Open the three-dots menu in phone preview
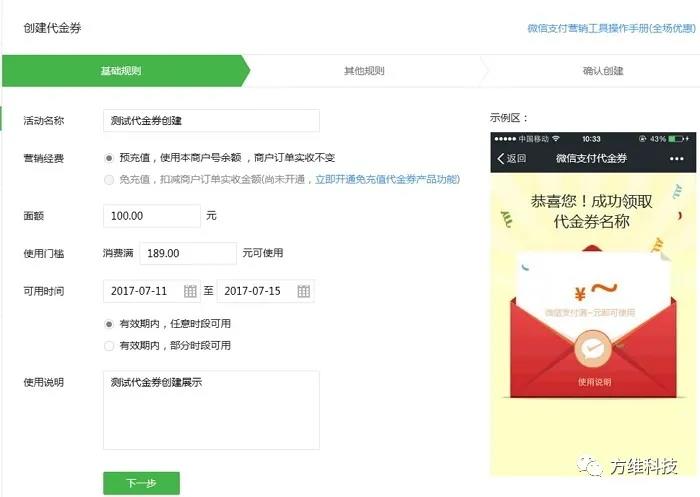Image resolution: width=700 pixels, height=497 pixels. pos(676,159)
